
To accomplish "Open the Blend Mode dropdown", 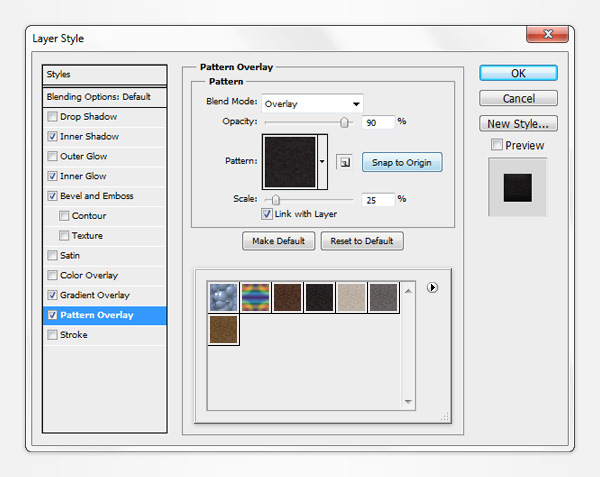I will click(x=312, y=103).
